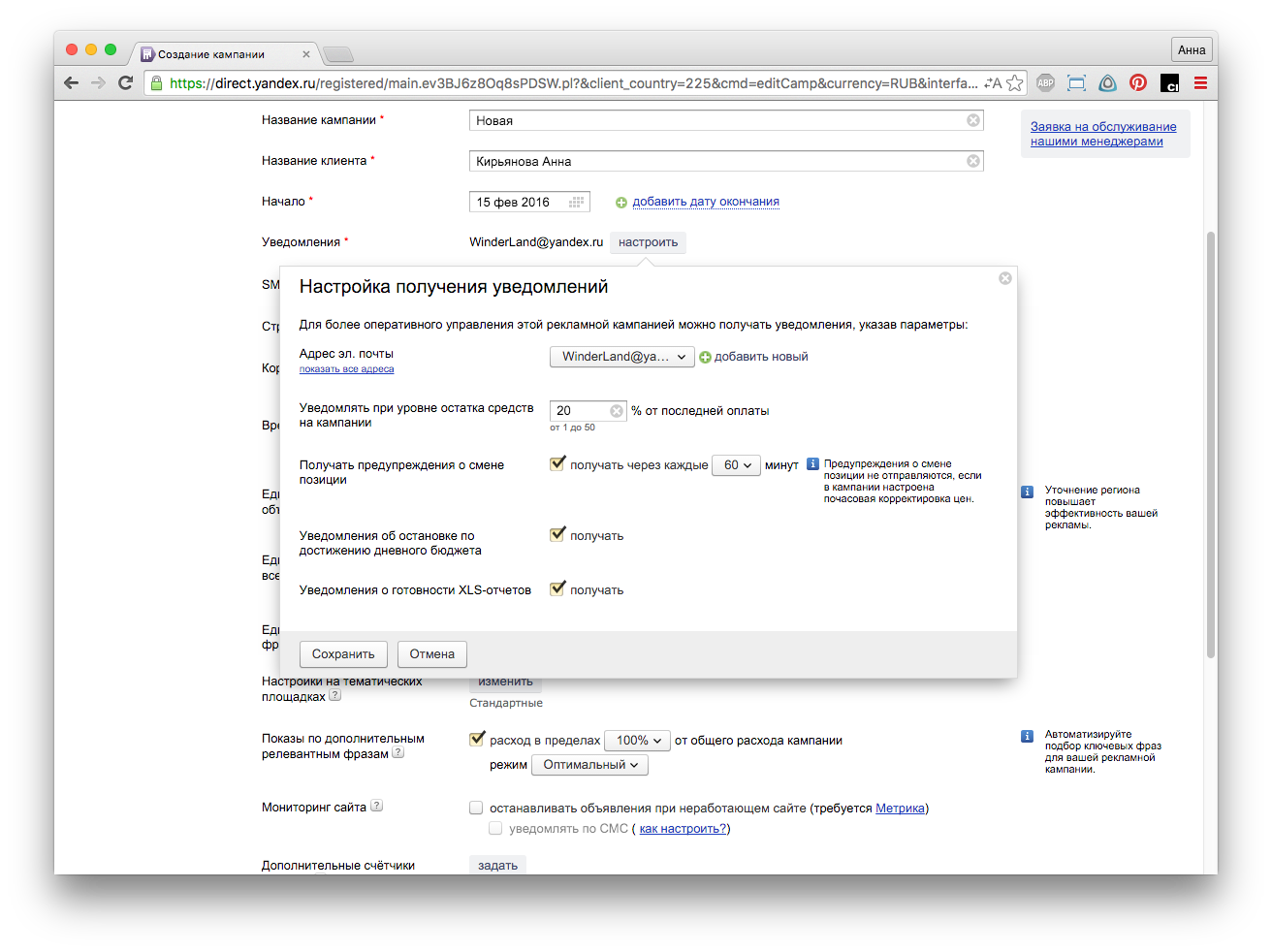Uncheck daily budget stop notifications
The width and height of the screenshot is (1272, 952).
(557, 535)
